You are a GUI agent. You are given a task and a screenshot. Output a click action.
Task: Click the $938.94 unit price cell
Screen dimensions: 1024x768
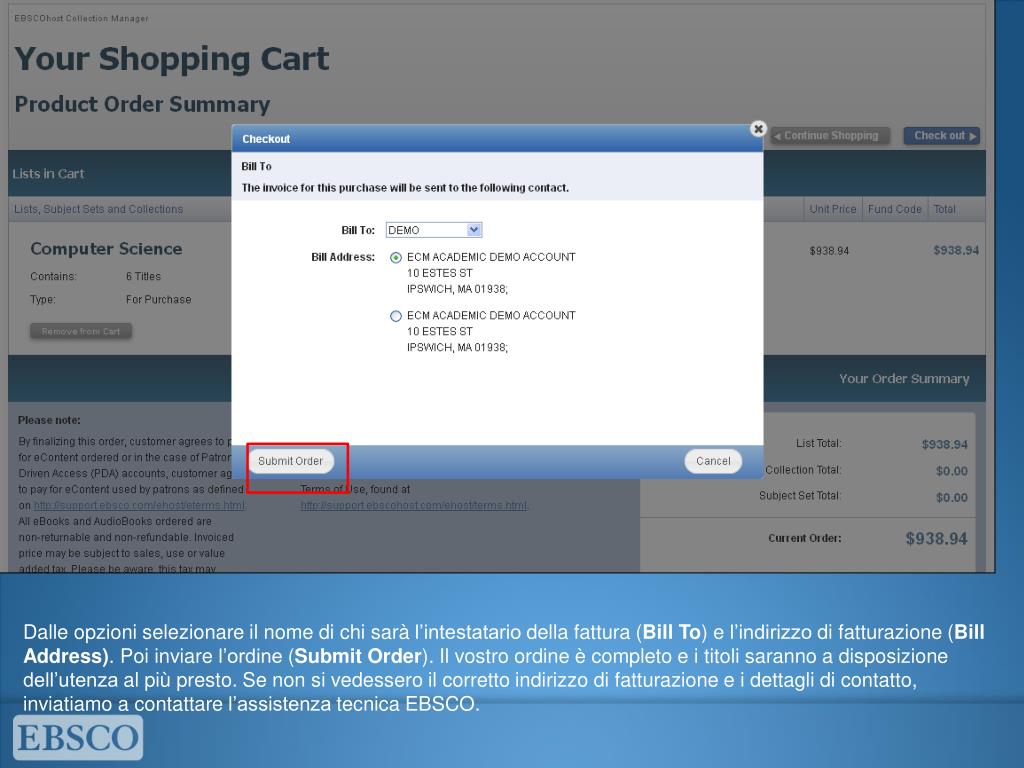point(829,251)
